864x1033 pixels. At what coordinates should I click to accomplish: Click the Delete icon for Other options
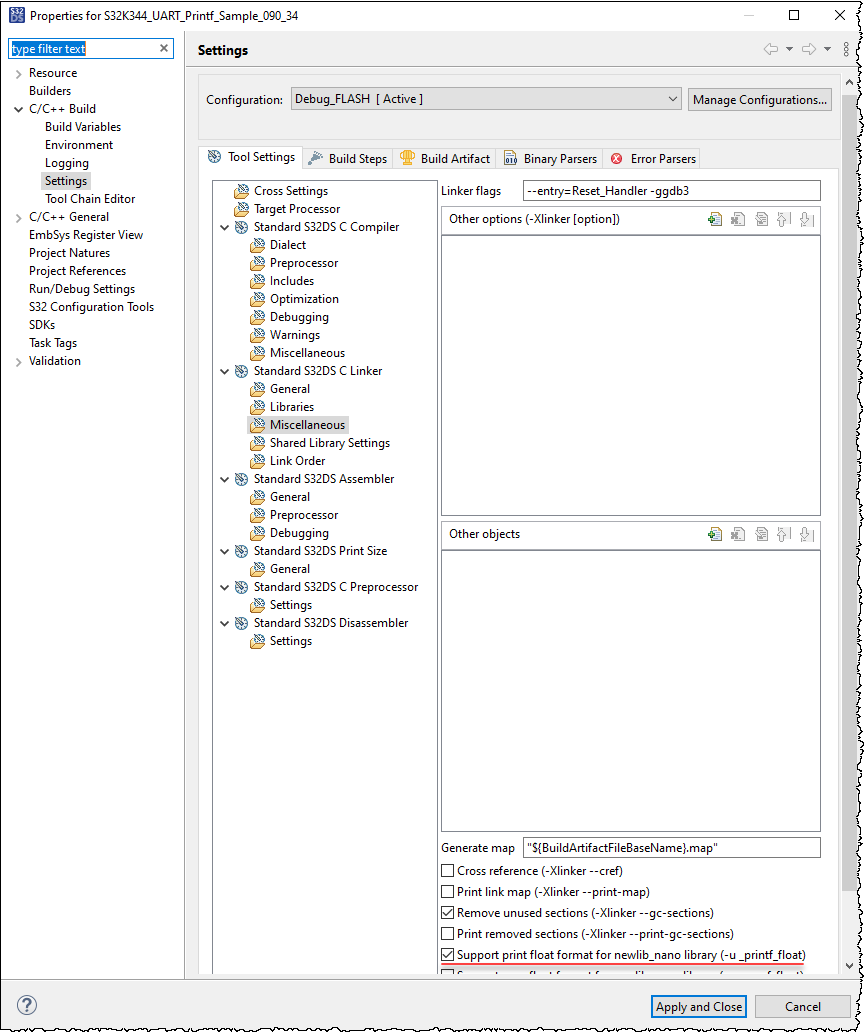pos(738,218)
